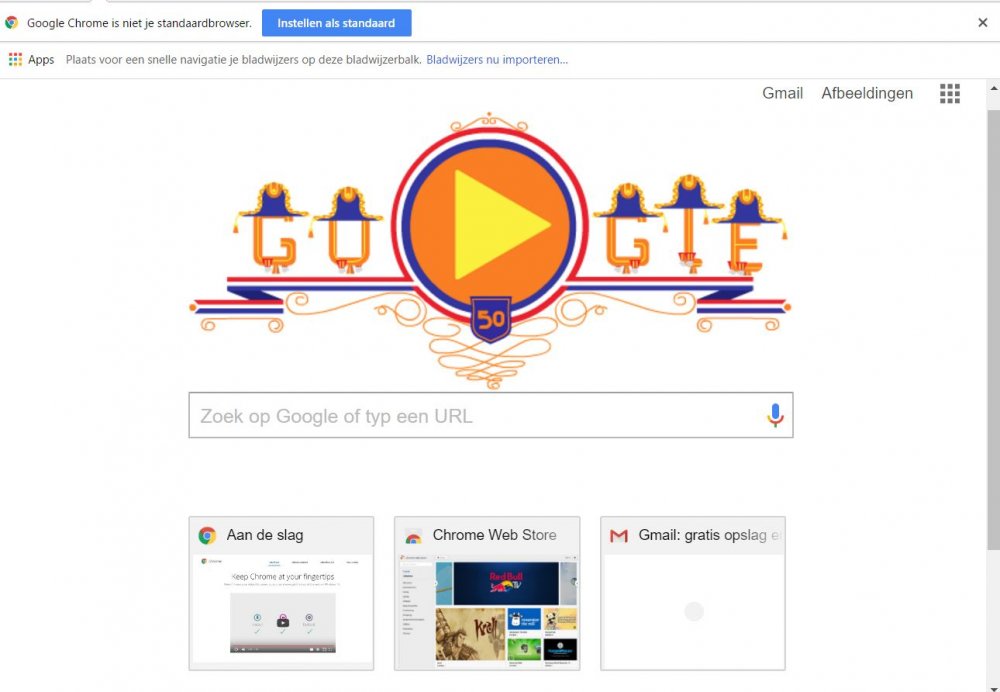This screenshot has height=692, width=1000.
Task: Open the Google apps grid icon
Action: pos(950,94)
